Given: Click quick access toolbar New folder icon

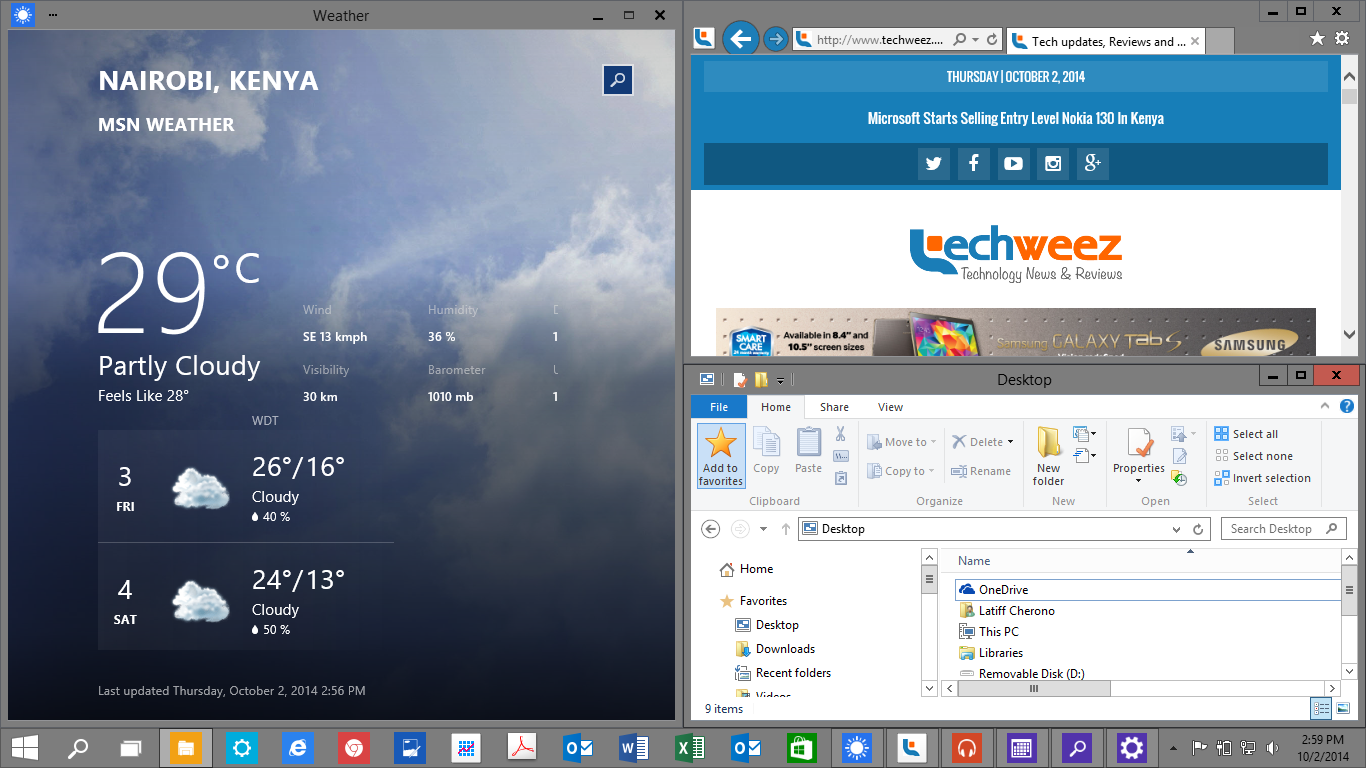Looking at the screenshot, I should pos(761,380).
